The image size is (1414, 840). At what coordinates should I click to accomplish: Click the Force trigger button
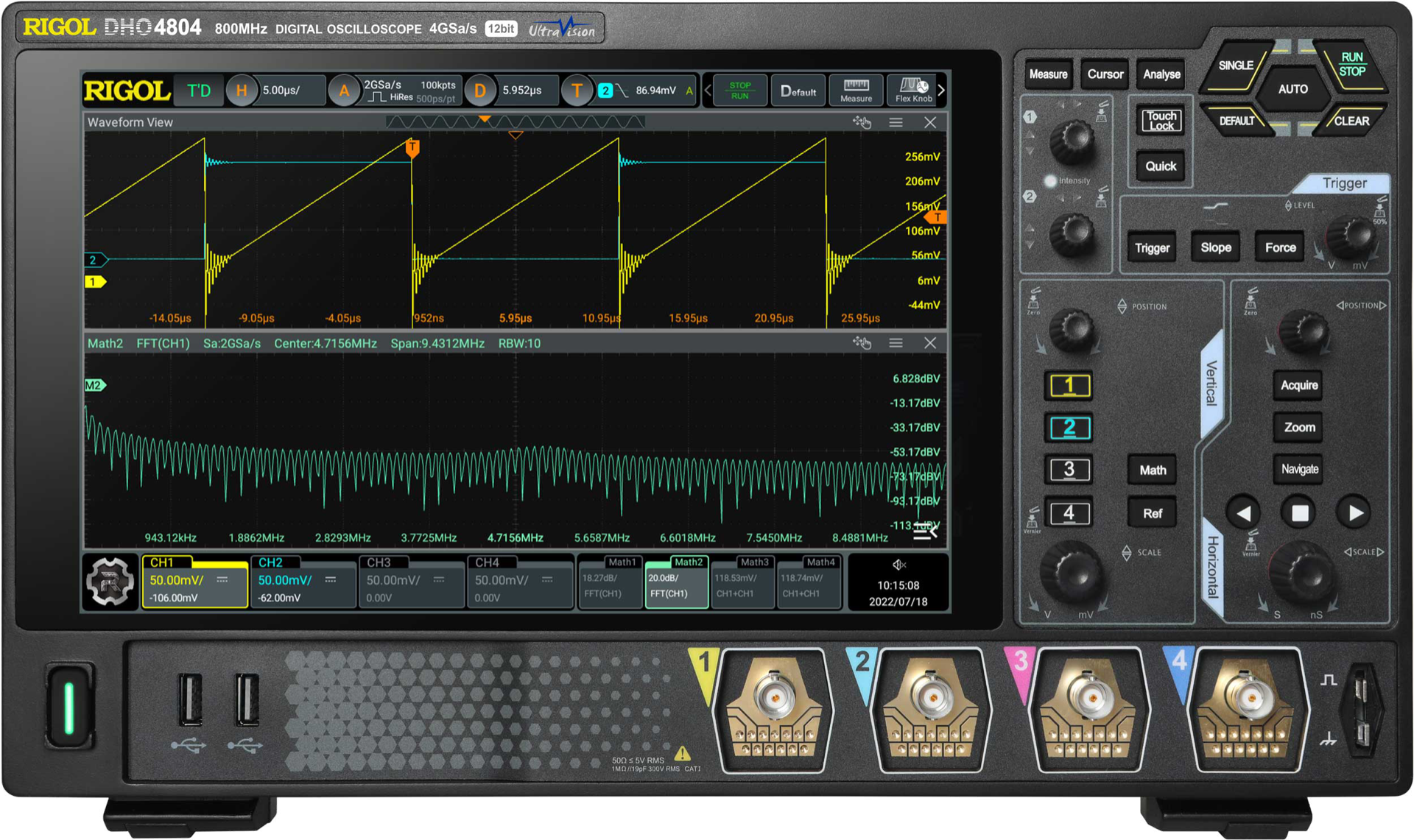pos(1281,248)
